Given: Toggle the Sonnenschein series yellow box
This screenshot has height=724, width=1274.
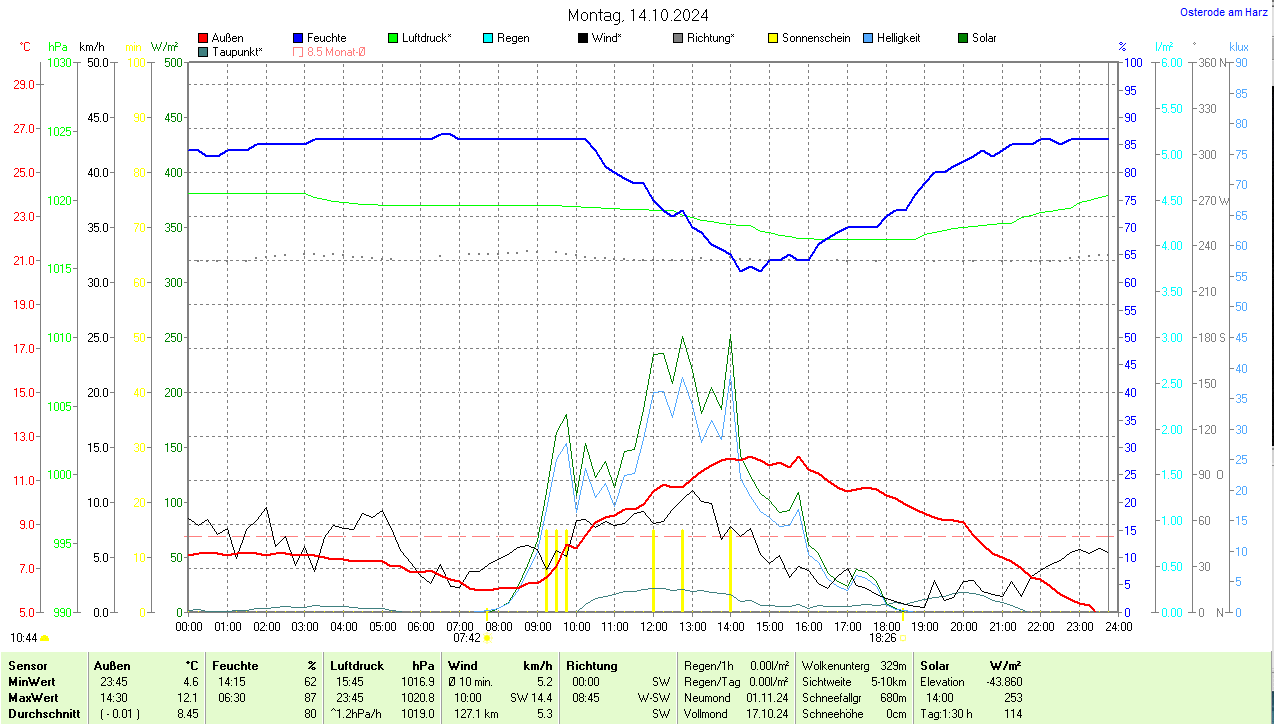Looking at the screenshot, I should pyautogui.click(x=773, y=38).
